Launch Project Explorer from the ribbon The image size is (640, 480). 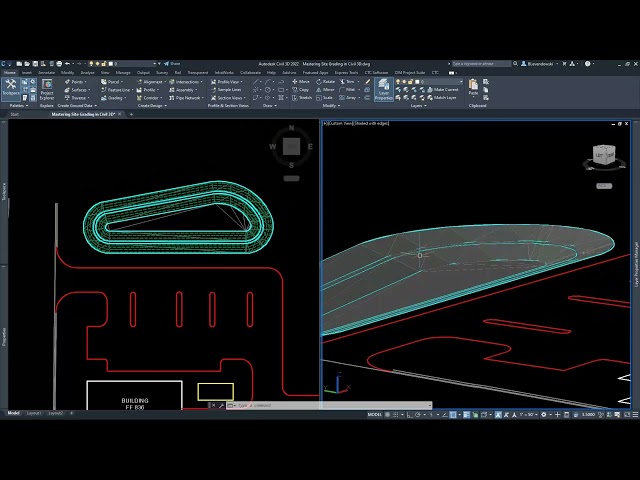(x=47, y=89)
